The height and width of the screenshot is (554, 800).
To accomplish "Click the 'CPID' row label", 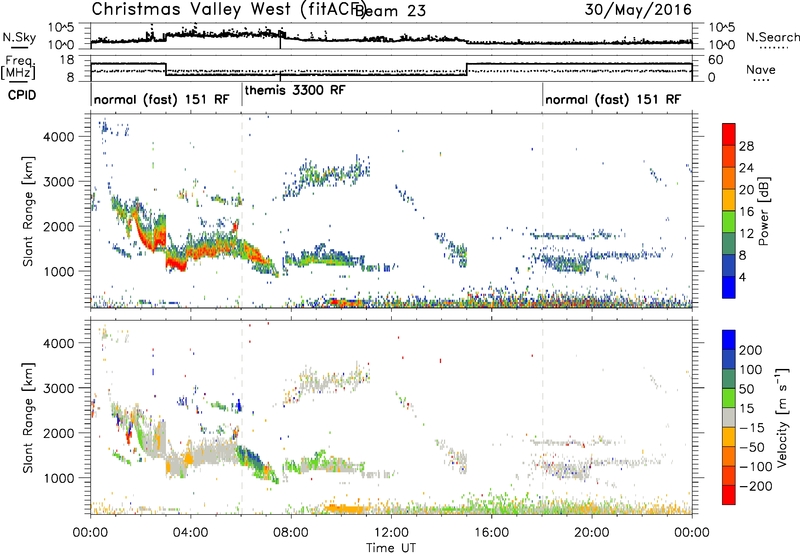I will point(22,95).
